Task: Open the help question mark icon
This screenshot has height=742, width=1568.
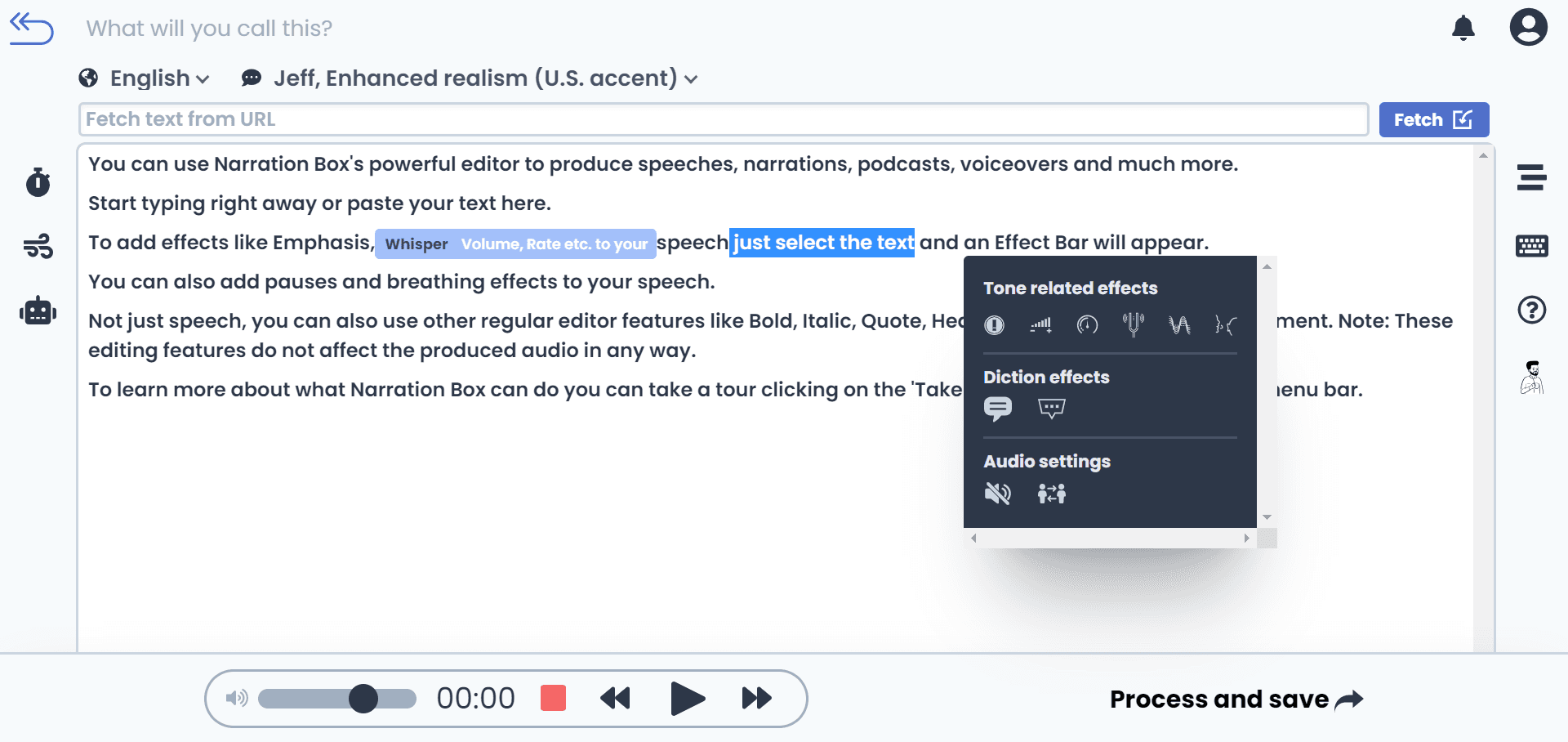Action: 1532,310
